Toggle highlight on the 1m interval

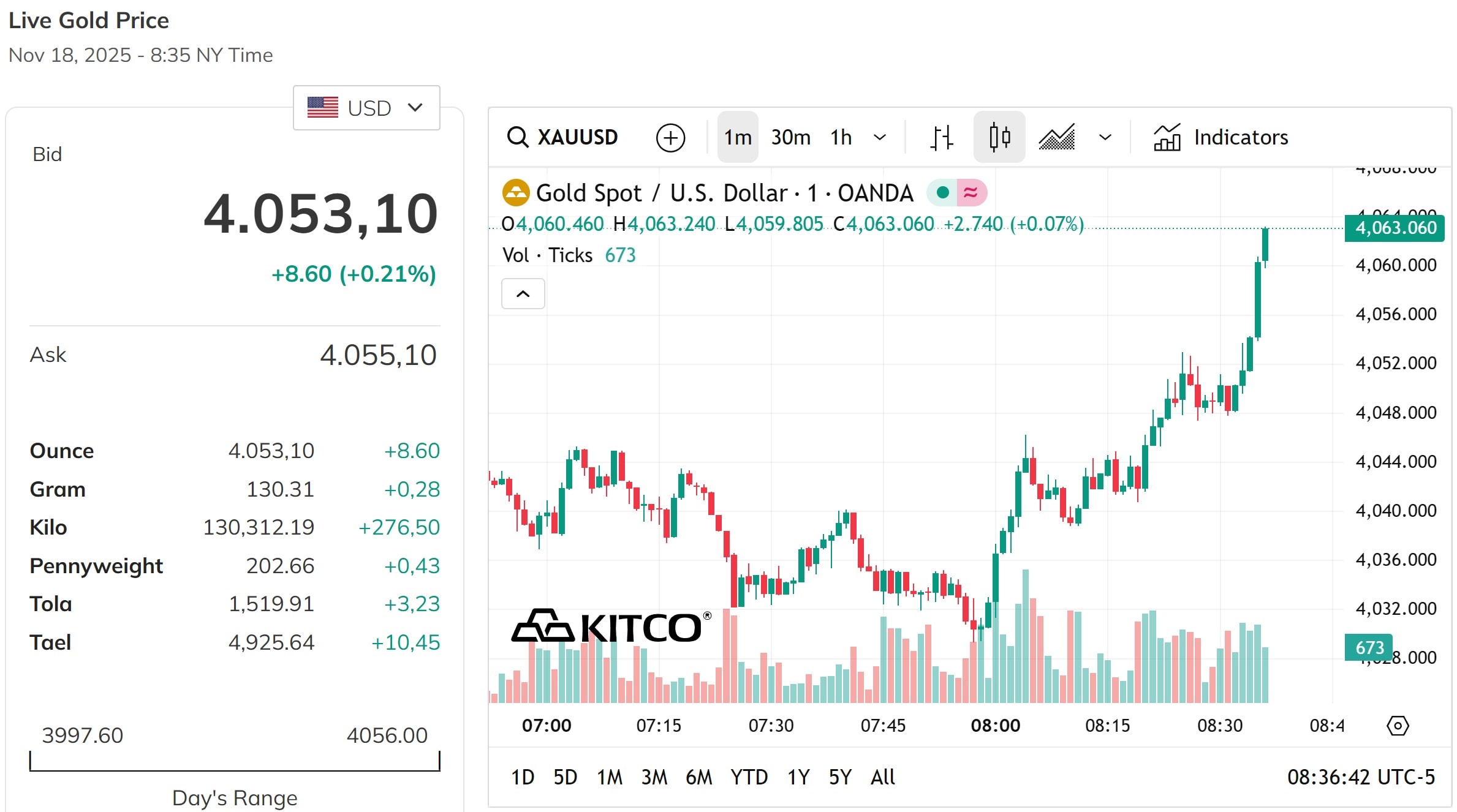(737, 137)
